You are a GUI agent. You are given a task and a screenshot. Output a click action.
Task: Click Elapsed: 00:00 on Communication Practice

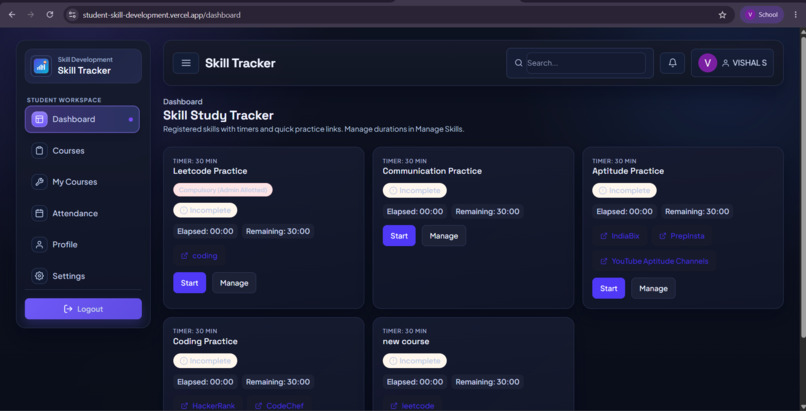[x=415, y=211]
